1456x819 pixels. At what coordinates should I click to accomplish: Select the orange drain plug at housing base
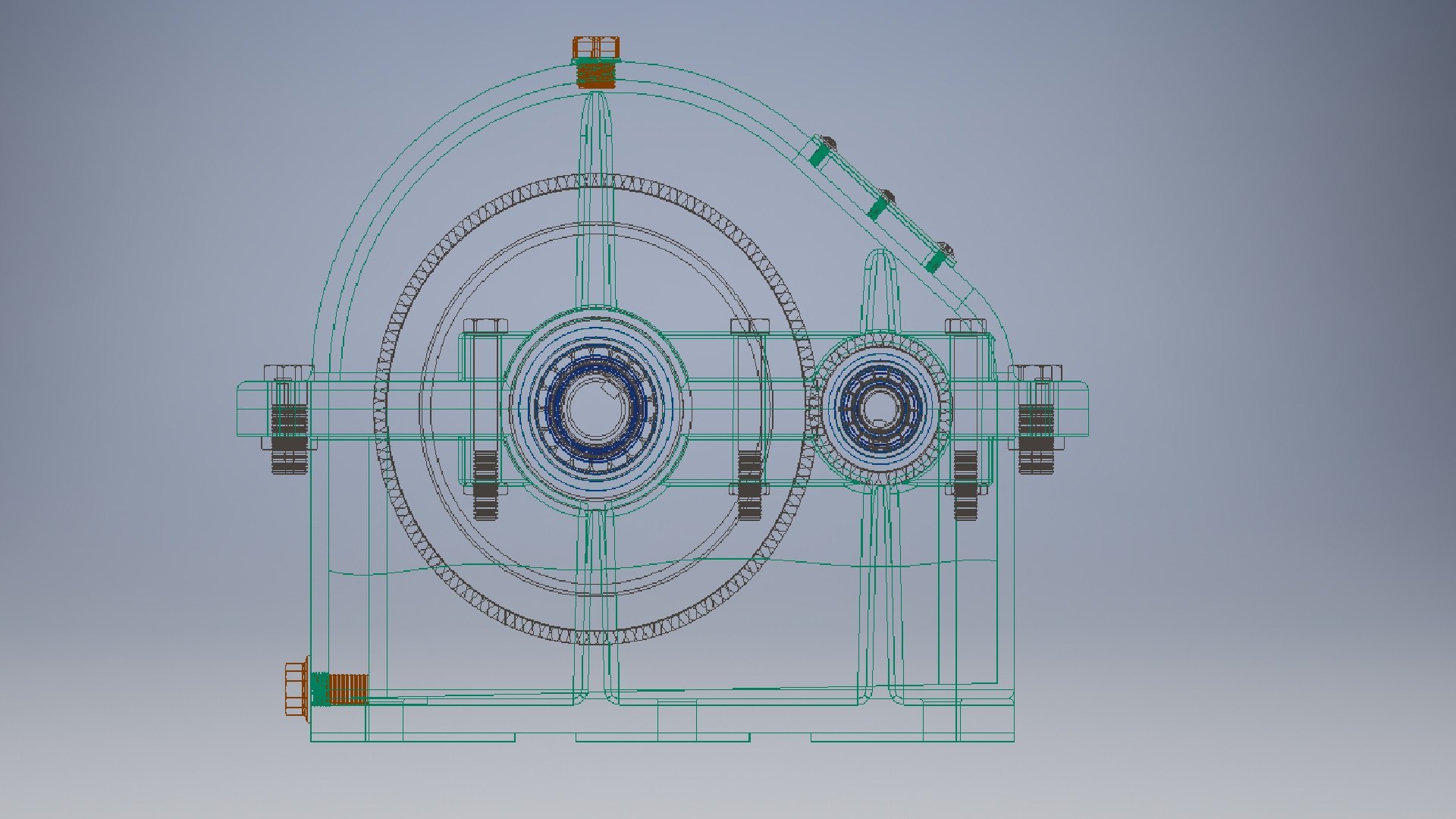(326, 689)
